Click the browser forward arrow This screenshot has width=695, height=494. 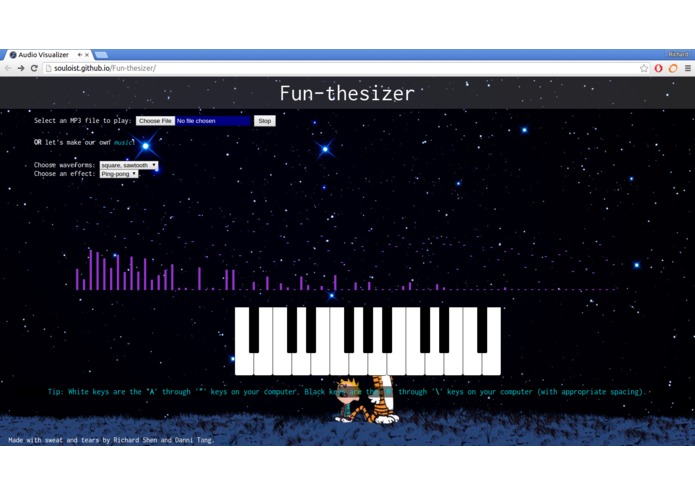click(x=21, y=68)
